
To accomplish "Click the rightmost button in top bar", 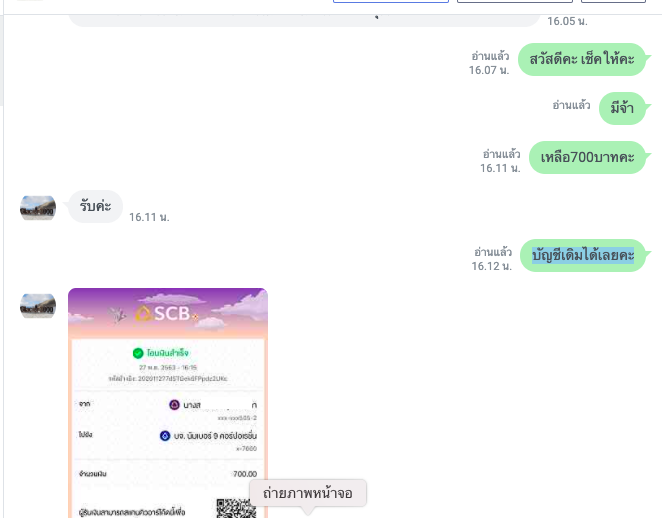I will pos(613,1).
